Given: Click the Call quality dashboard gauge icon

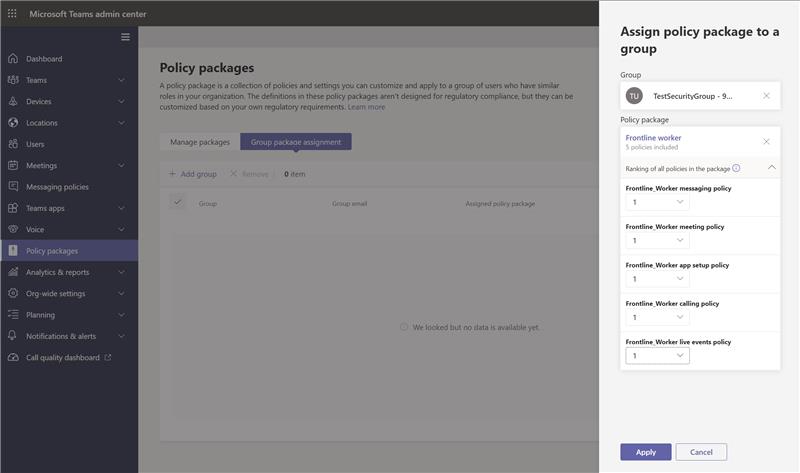Looking at the screenshot, I should click(x=13, y=357).
